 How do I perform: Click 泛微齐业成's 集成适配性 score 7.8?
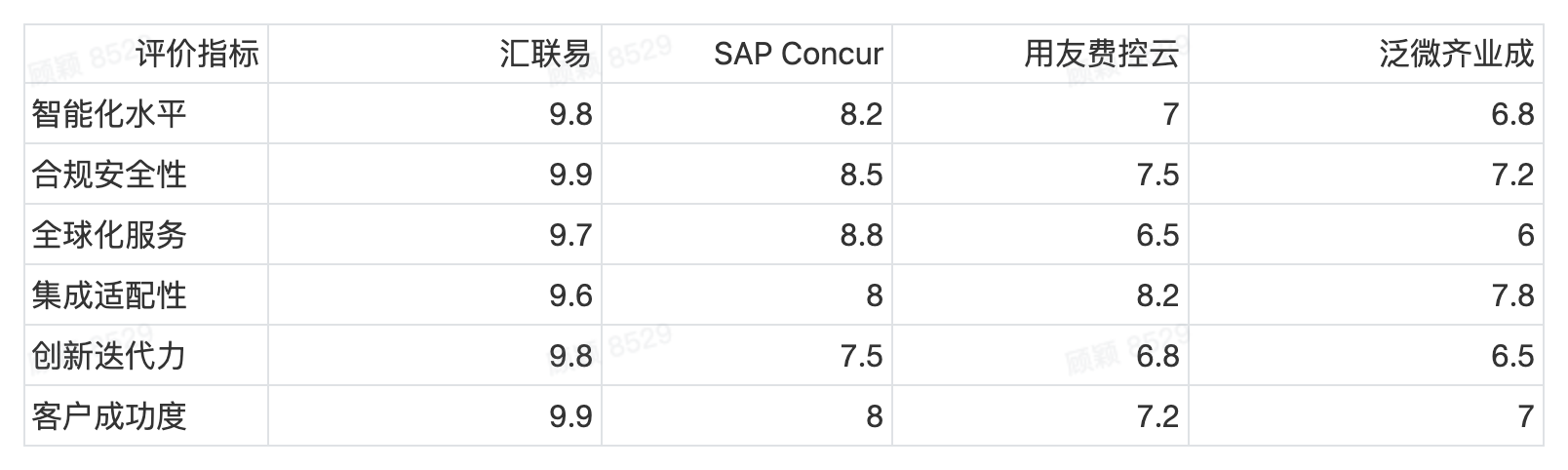1512,295
